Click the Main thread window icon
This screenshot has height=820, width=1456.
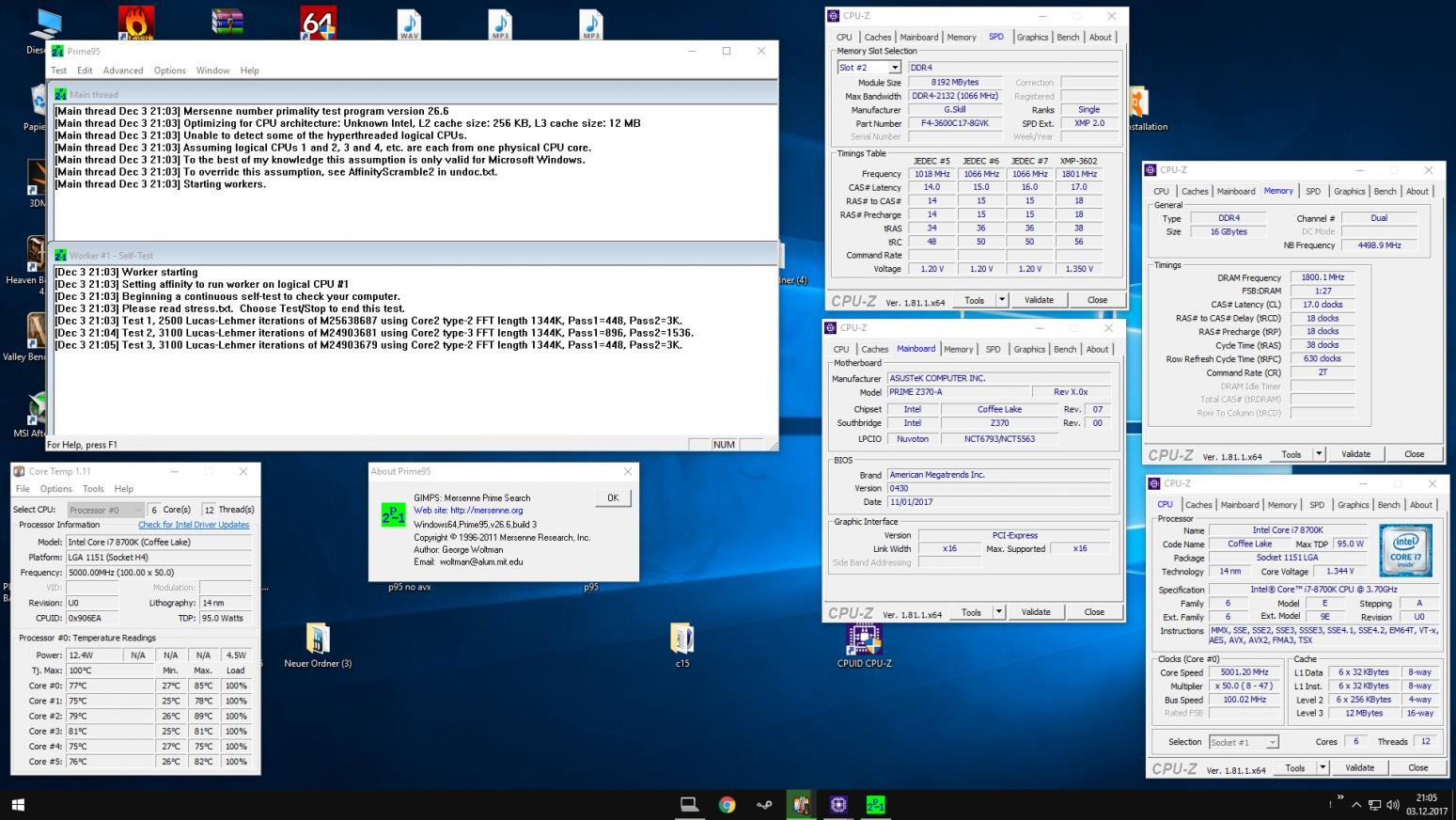click(x=60, y=94)
